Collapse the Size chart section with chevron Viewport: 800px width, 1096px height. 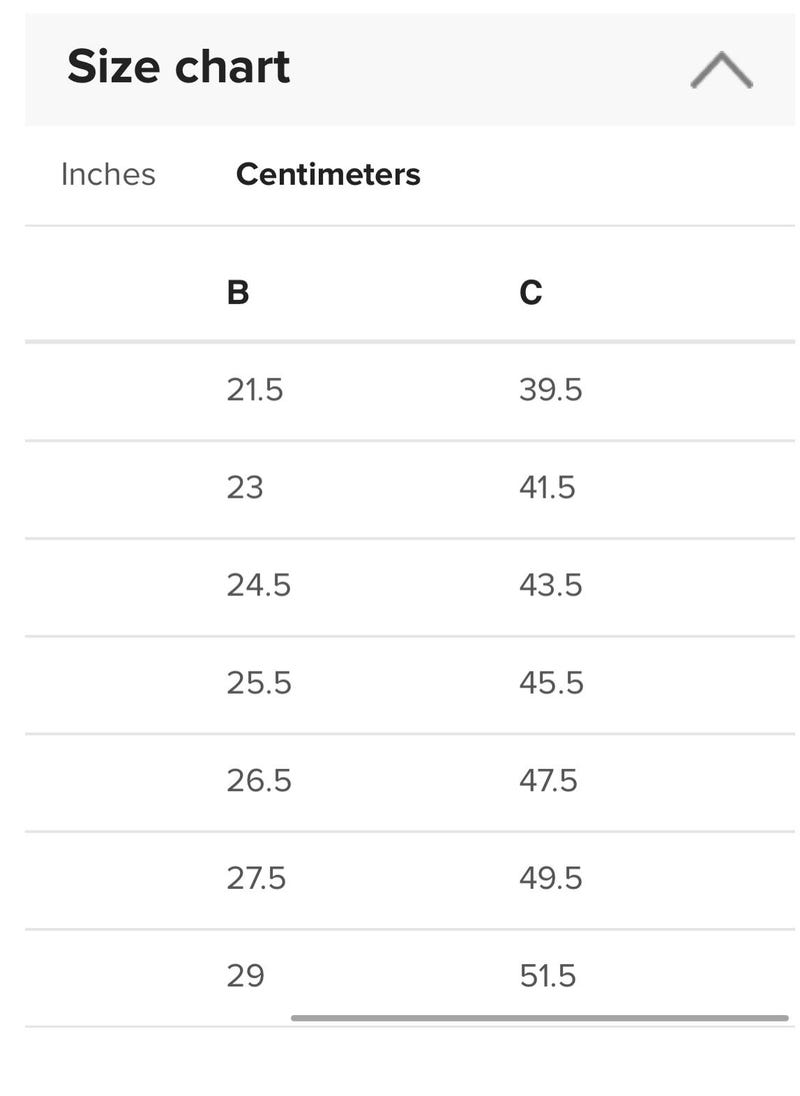point(721,70)
